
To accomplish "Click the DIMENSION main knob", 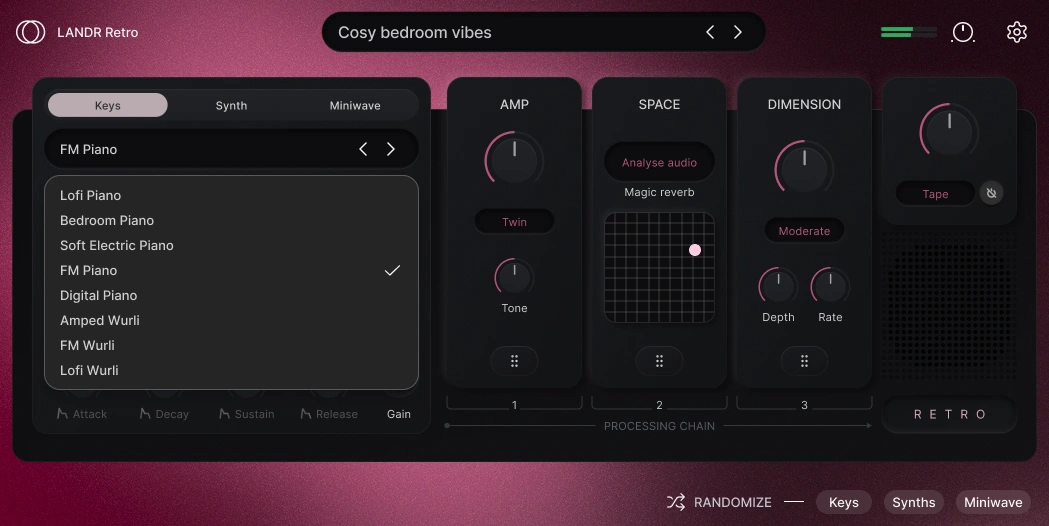I will [804, 169].
